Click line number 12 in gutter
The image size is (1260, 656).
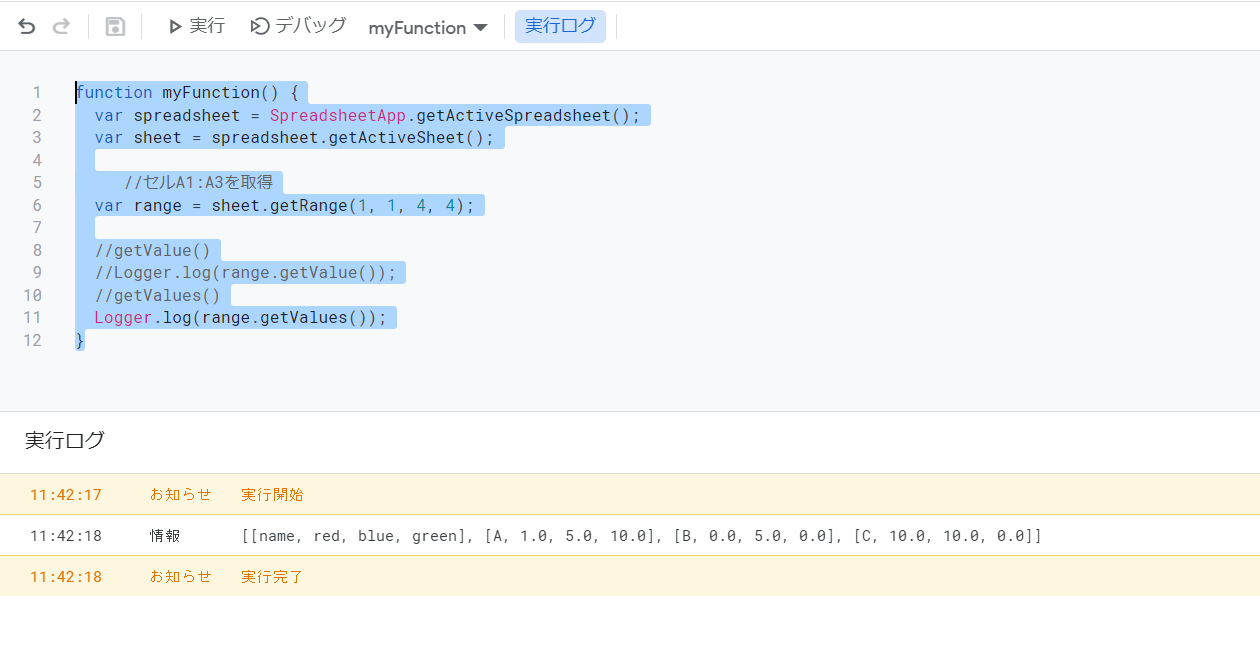(33, 341)
